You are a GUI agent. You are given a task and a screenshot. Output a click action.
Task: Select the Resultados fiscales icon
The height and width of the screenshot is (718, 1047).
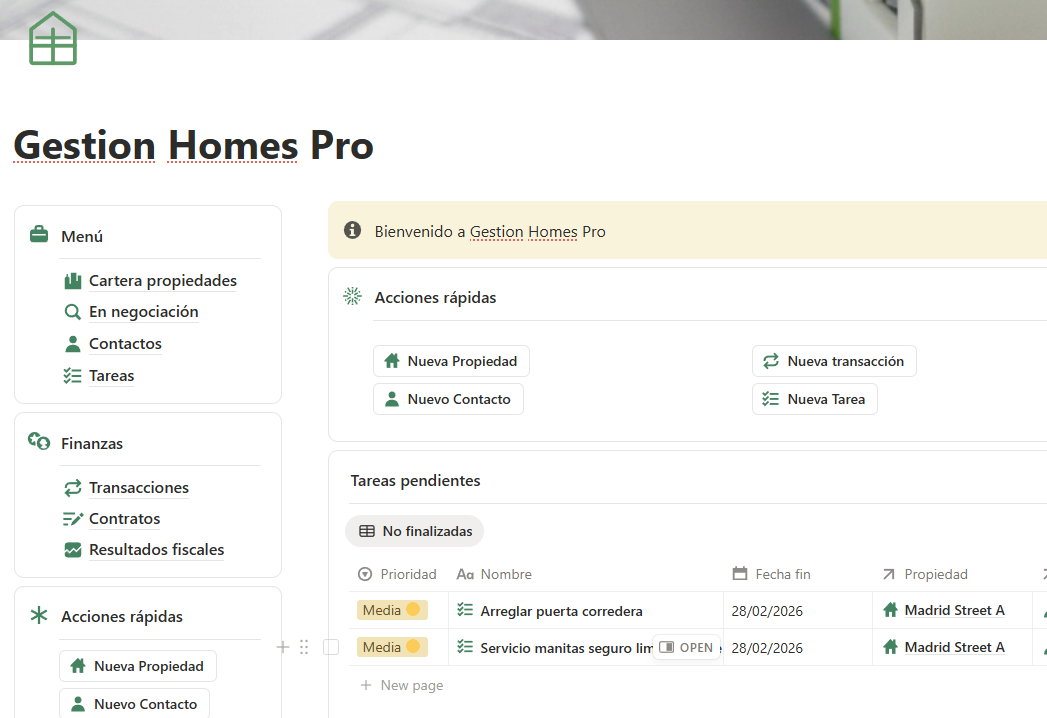[x=71, y=549]
